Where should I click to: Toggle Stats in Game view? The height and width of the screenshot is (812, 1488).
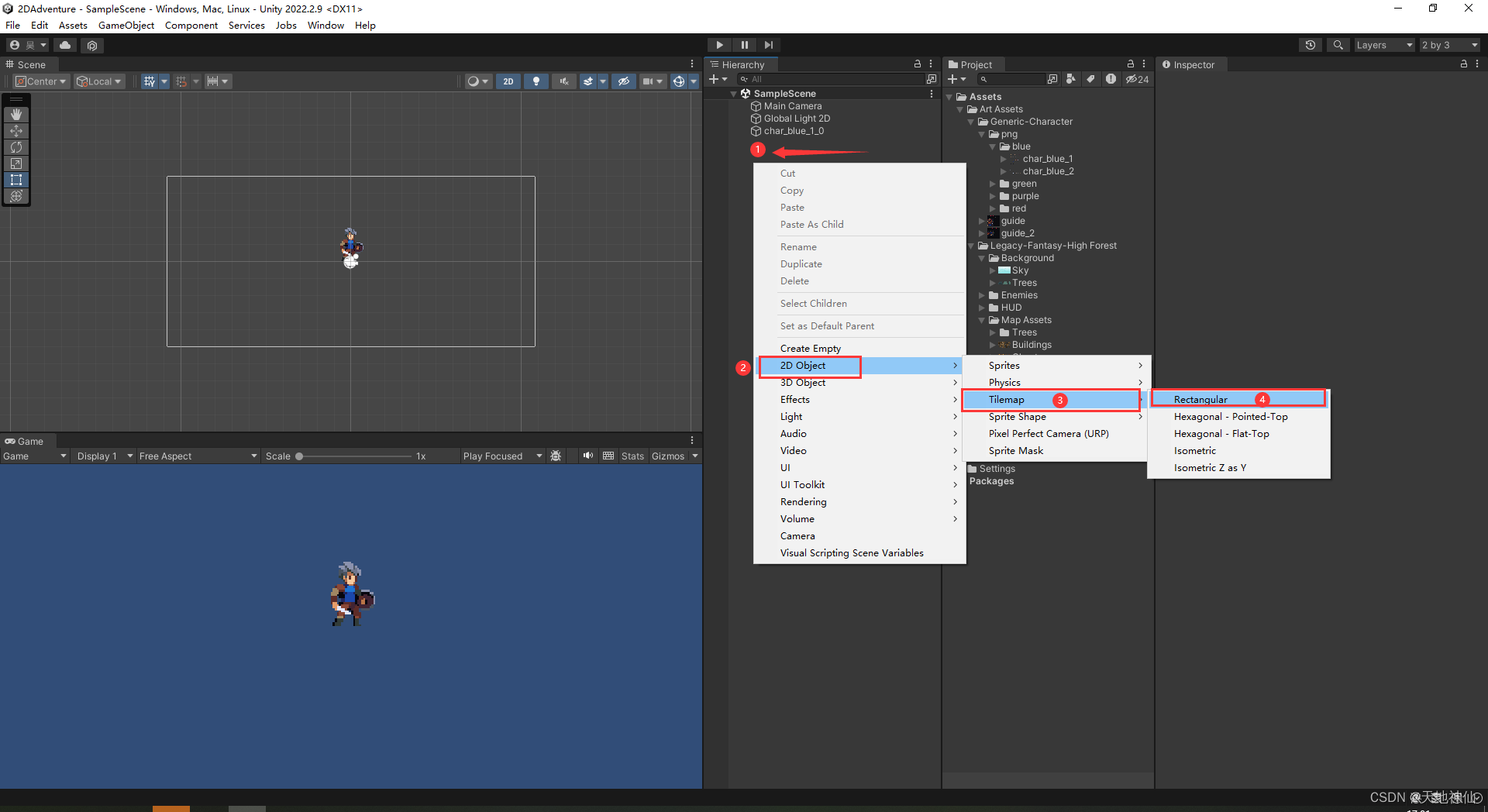pyautogui.click(x=632, y=456)
